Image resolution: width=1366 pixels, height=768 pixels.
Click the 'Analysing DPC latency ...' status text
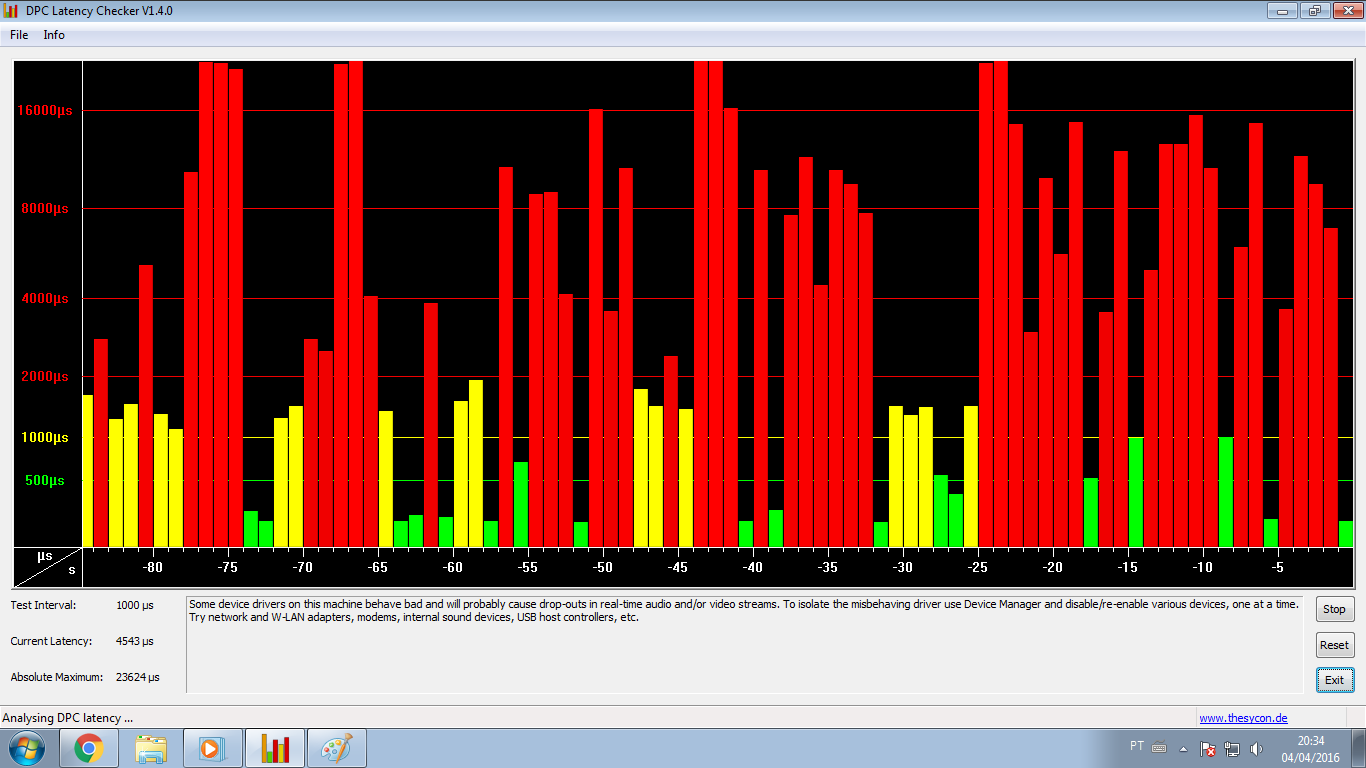(68, 718)
